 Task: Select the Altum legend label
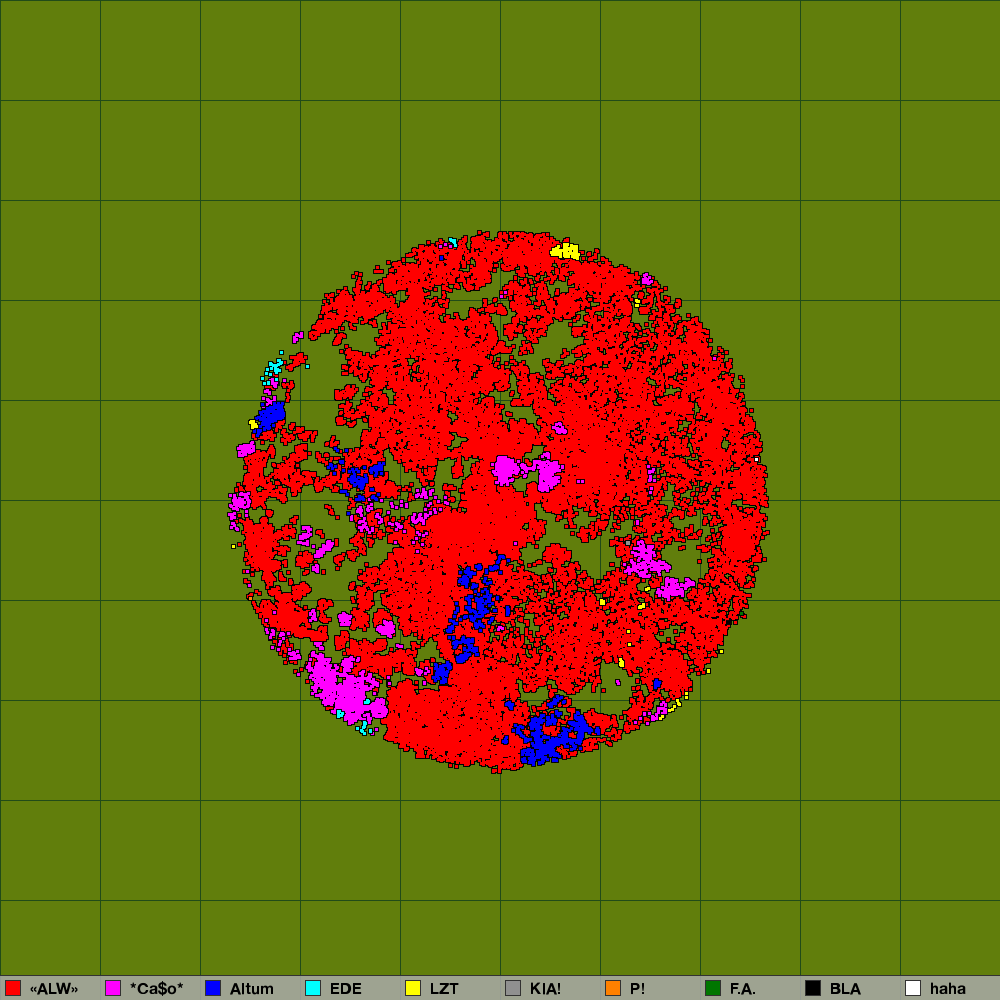pyautogui.click(x=251, y=989)
